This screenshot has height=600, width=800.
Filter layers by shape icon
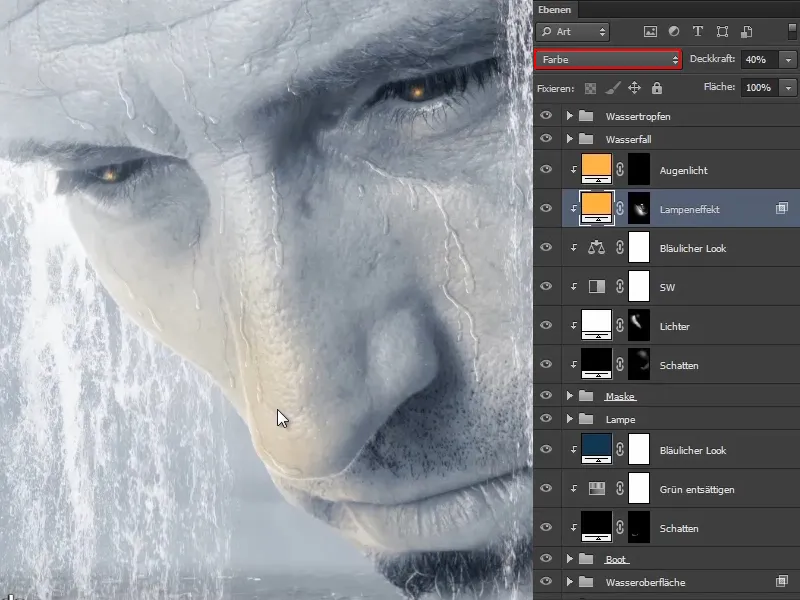tap(722, 32)
